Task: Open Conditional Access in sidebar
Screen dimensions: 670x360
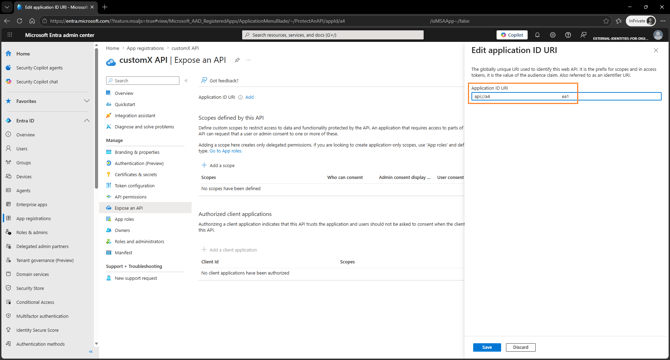Action: pyautogui.click(x=35, y=302)
